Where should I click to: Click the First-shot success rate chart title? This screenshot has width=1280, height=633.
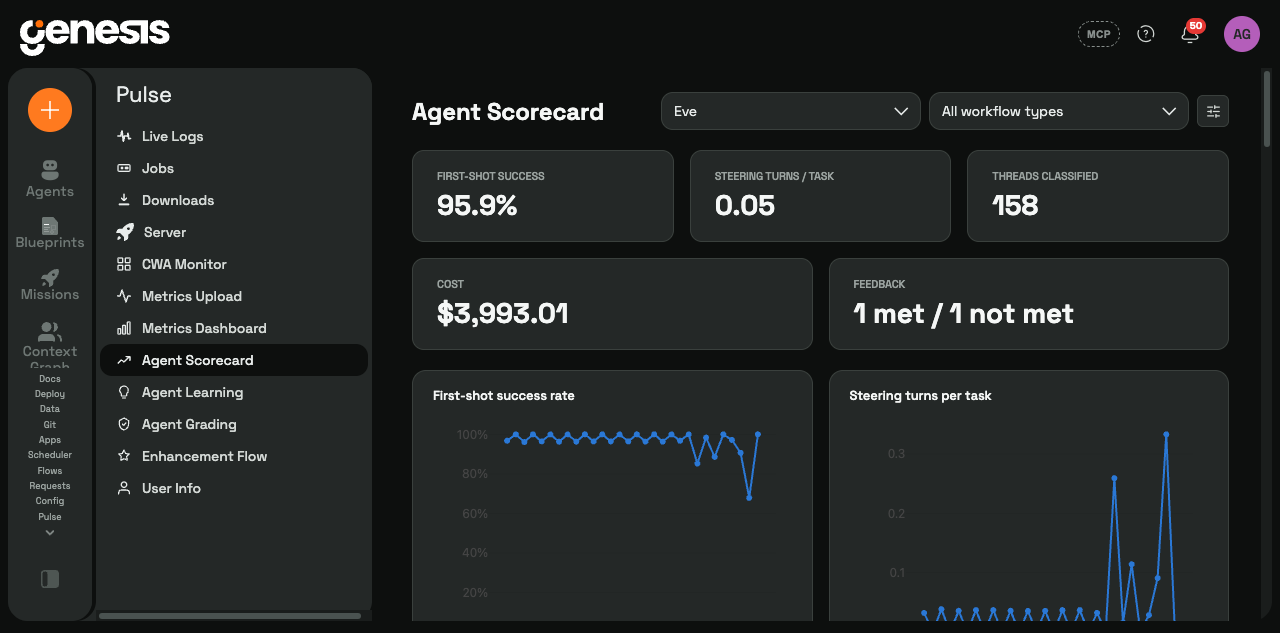pos(504,396)
